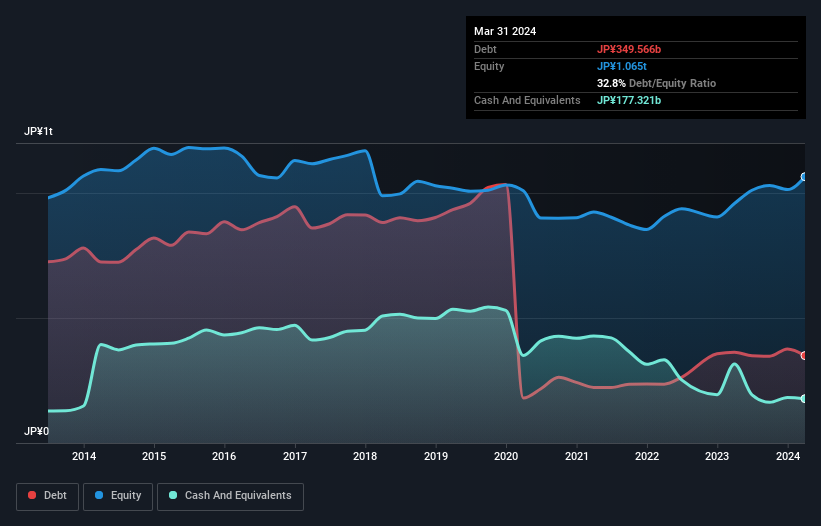This screenshot has height=526, width=821.
Task: Click the 2016 axis label
Action: (x=224, y=456)
